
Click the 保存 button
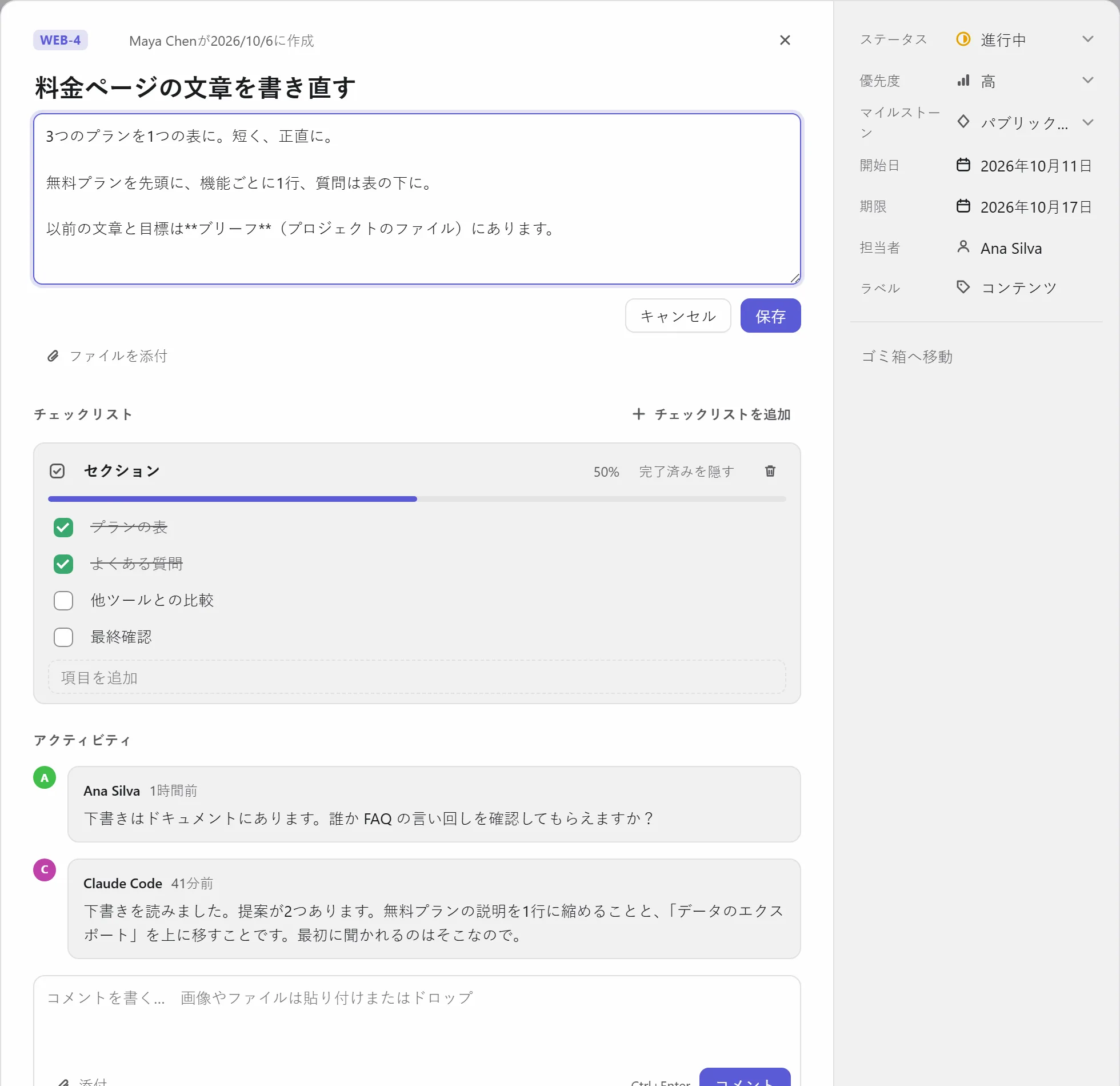click(x=770, y=316)
